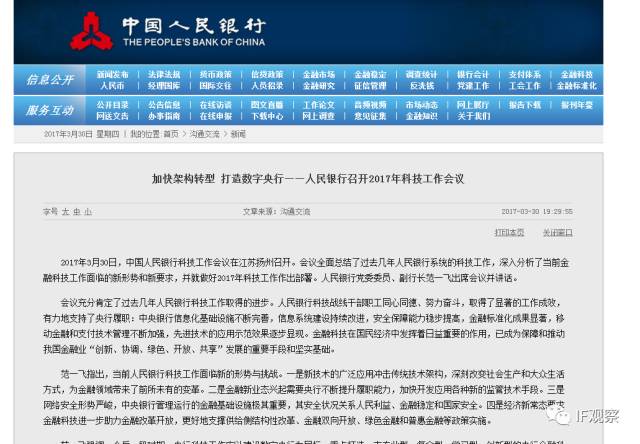Click the article timestamp 2017-03-30
This screenshot has width=640, height=444.
pos(537,212)
